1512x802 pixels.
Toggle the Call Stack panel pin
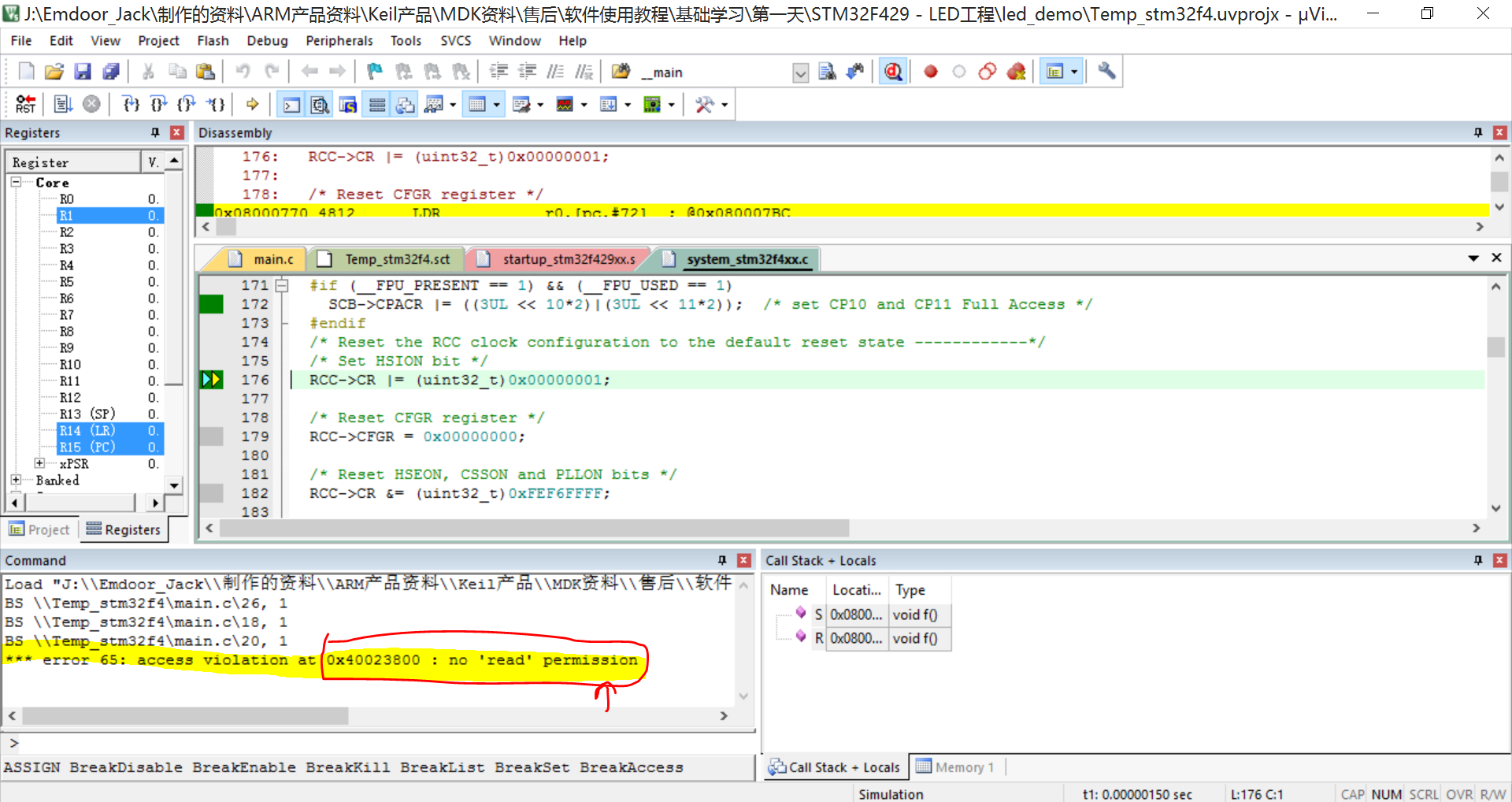(1477, 560)
